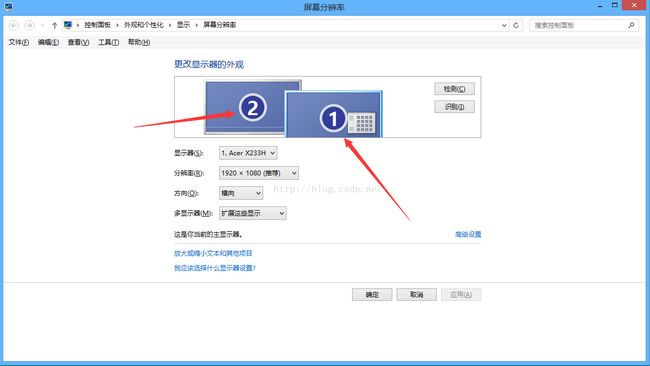Open the 帮助(H) menu
650x366 pixels.
click(139, 42)
